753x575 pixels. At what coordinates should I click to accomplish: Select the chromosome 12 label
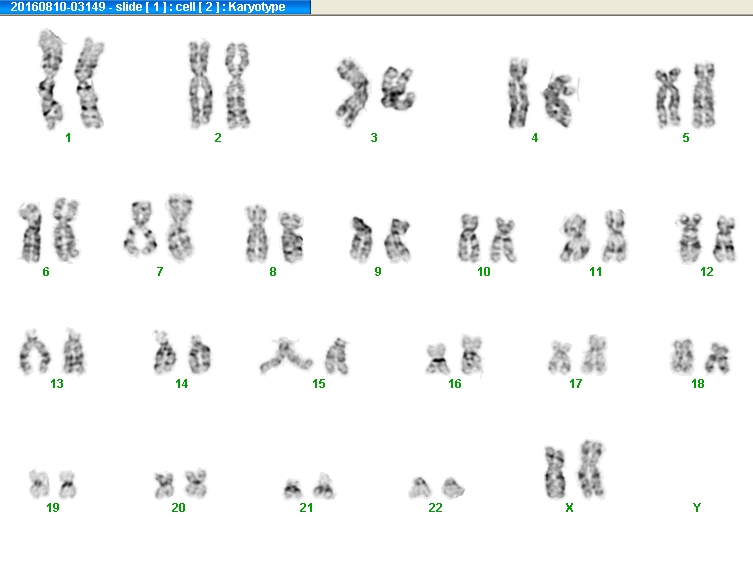(706, 272)
